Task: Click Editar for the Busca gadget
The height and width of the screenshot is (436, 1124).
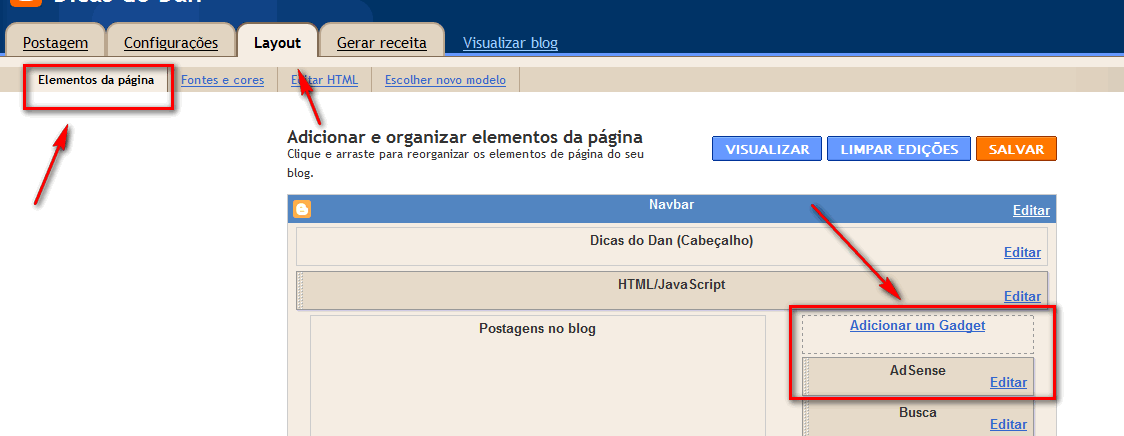Action: (1008, 425)
